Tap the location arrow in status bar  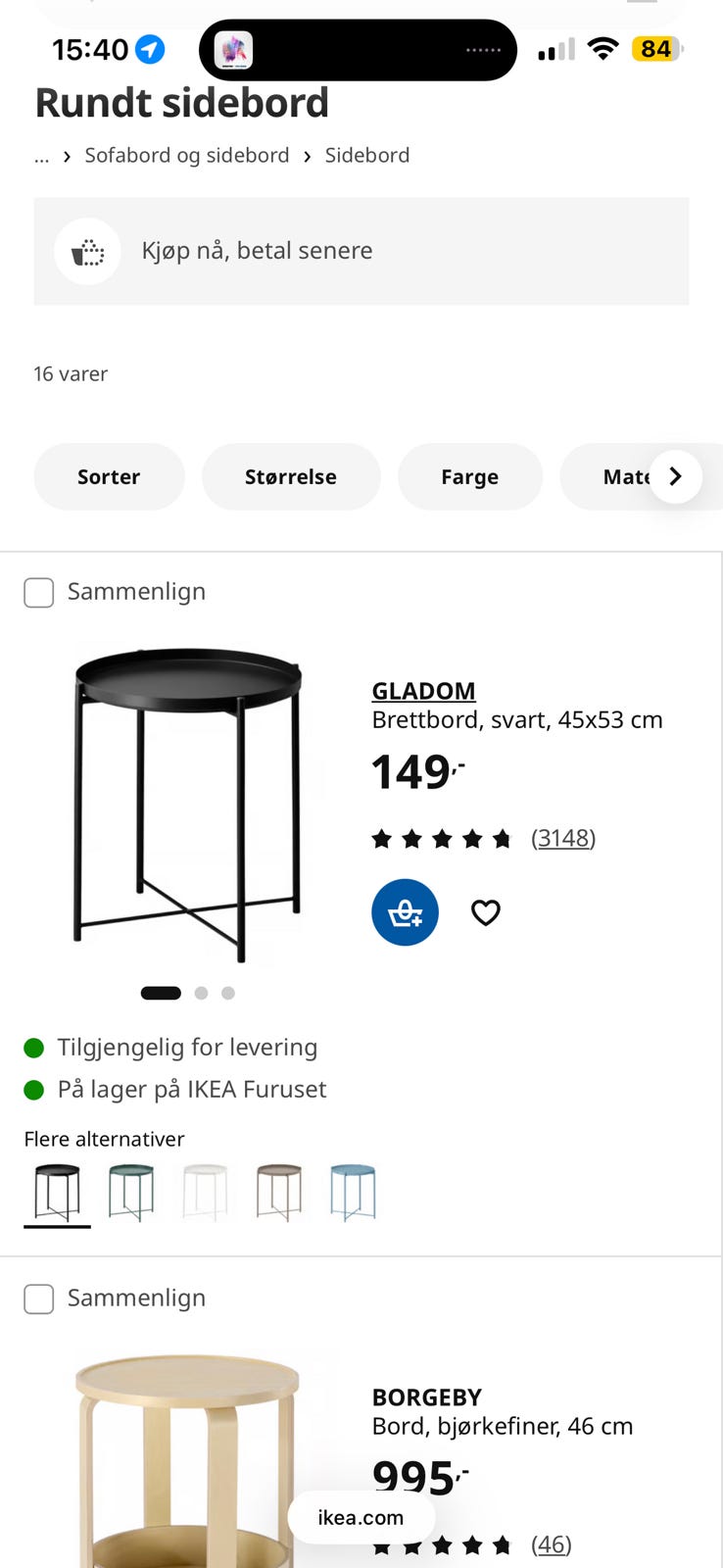(150, 49)
